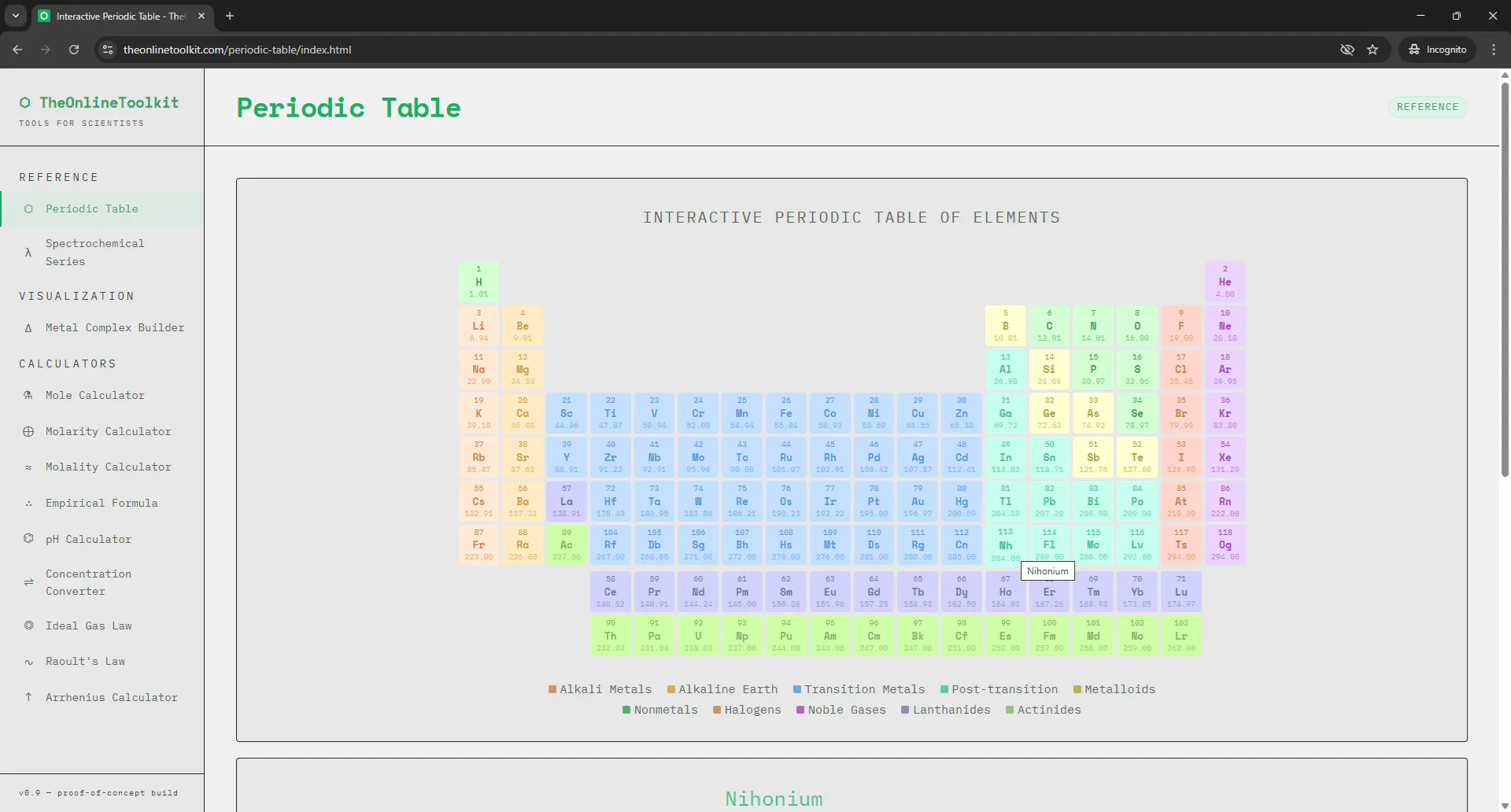Select the Uranium (U) element cell
This screenshot has height=812, width=1511.
point(698,636)
